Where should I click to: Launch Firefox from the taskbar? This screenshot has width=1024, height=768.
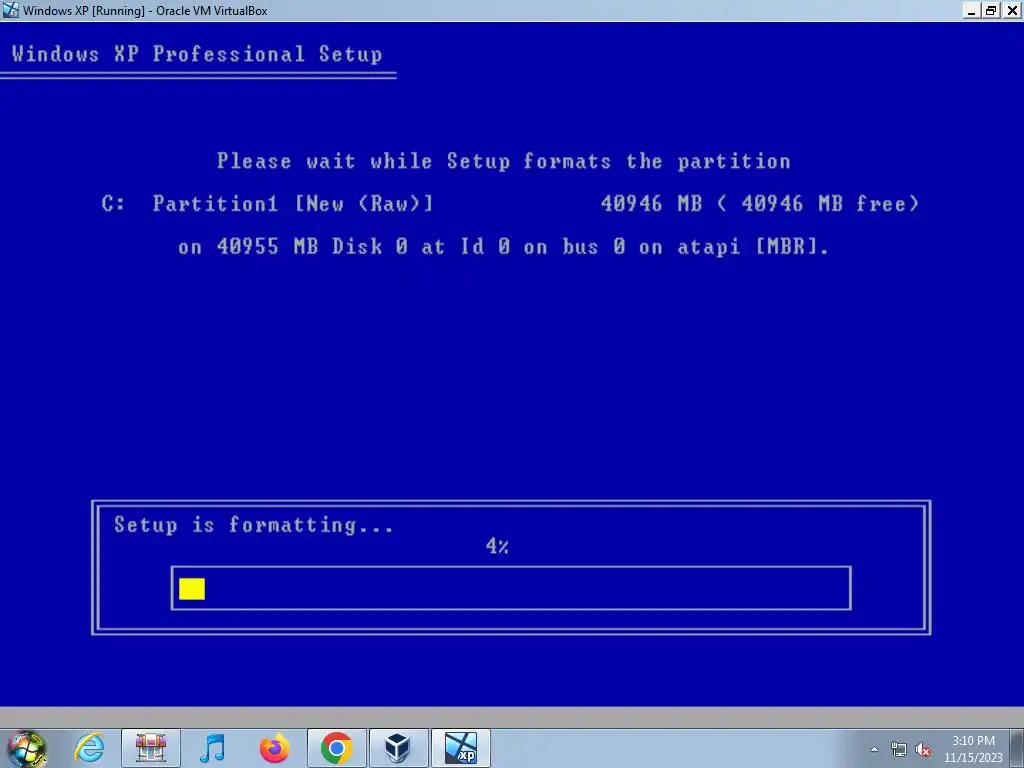274,748
